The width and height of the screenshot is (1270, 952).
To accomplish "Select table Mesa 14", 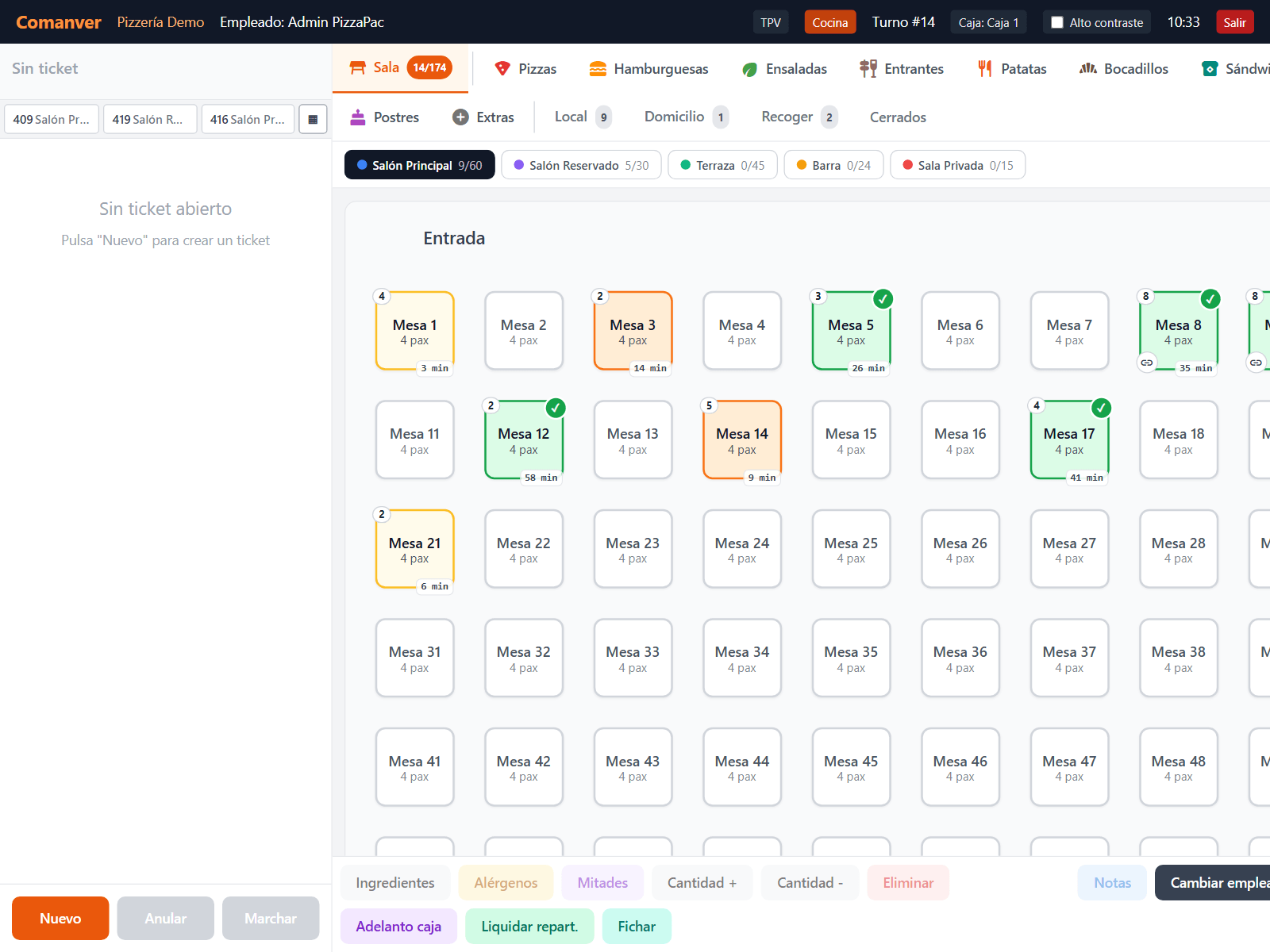I will click(742, 440).
